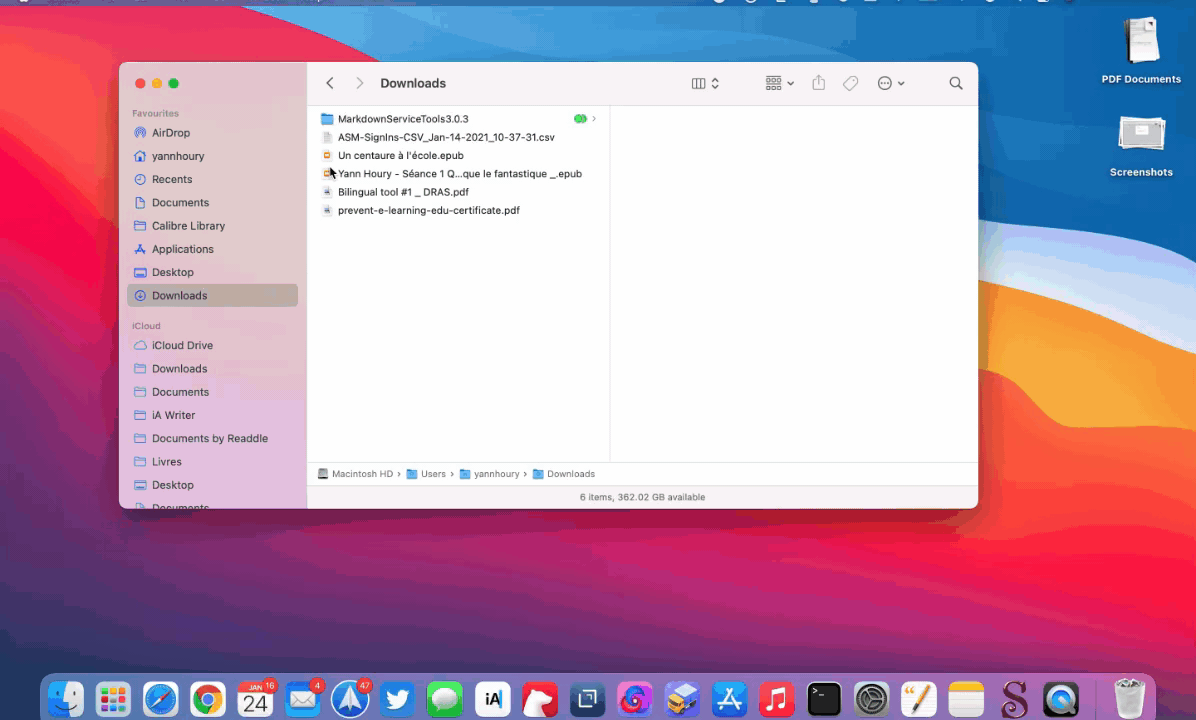The image size is (1196, 720).
Task: Open Pages in the Dock
Action: (x=918, y=699)
